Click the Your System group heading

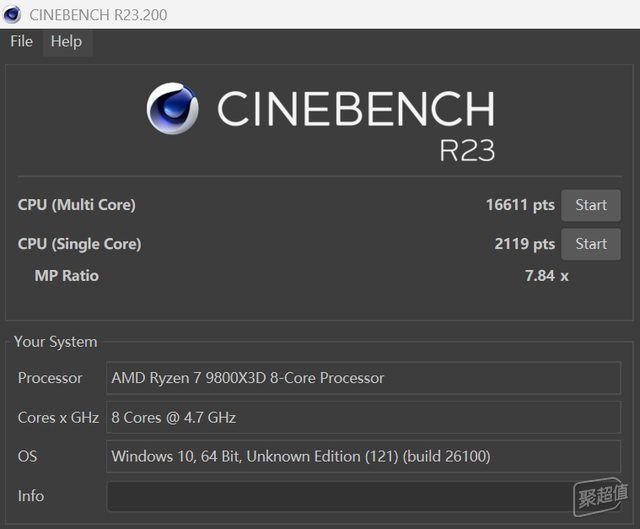point(56,342)
